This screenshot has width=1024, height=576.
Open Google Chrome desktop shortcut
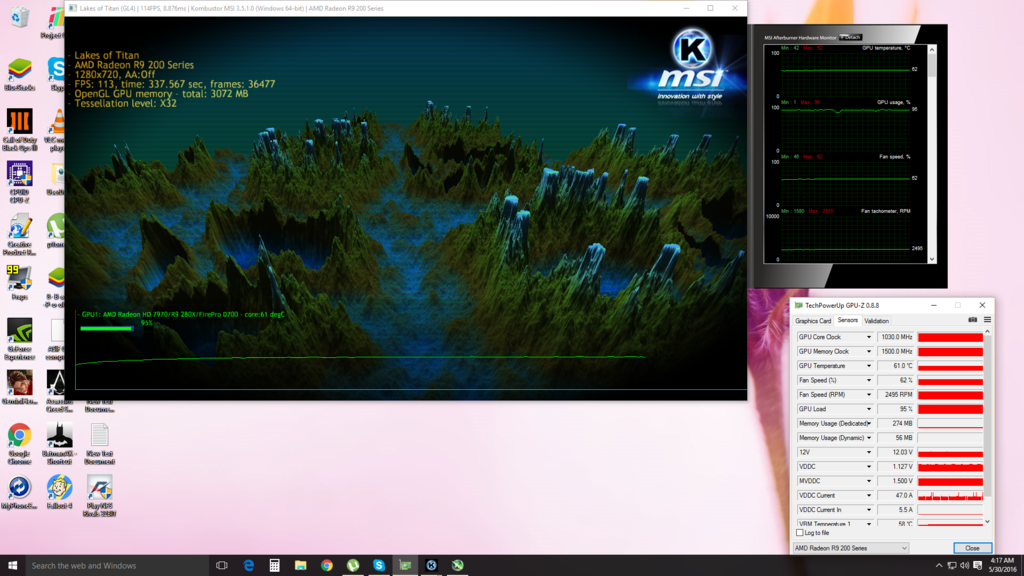pyautogui.click(x=20, y=444)
